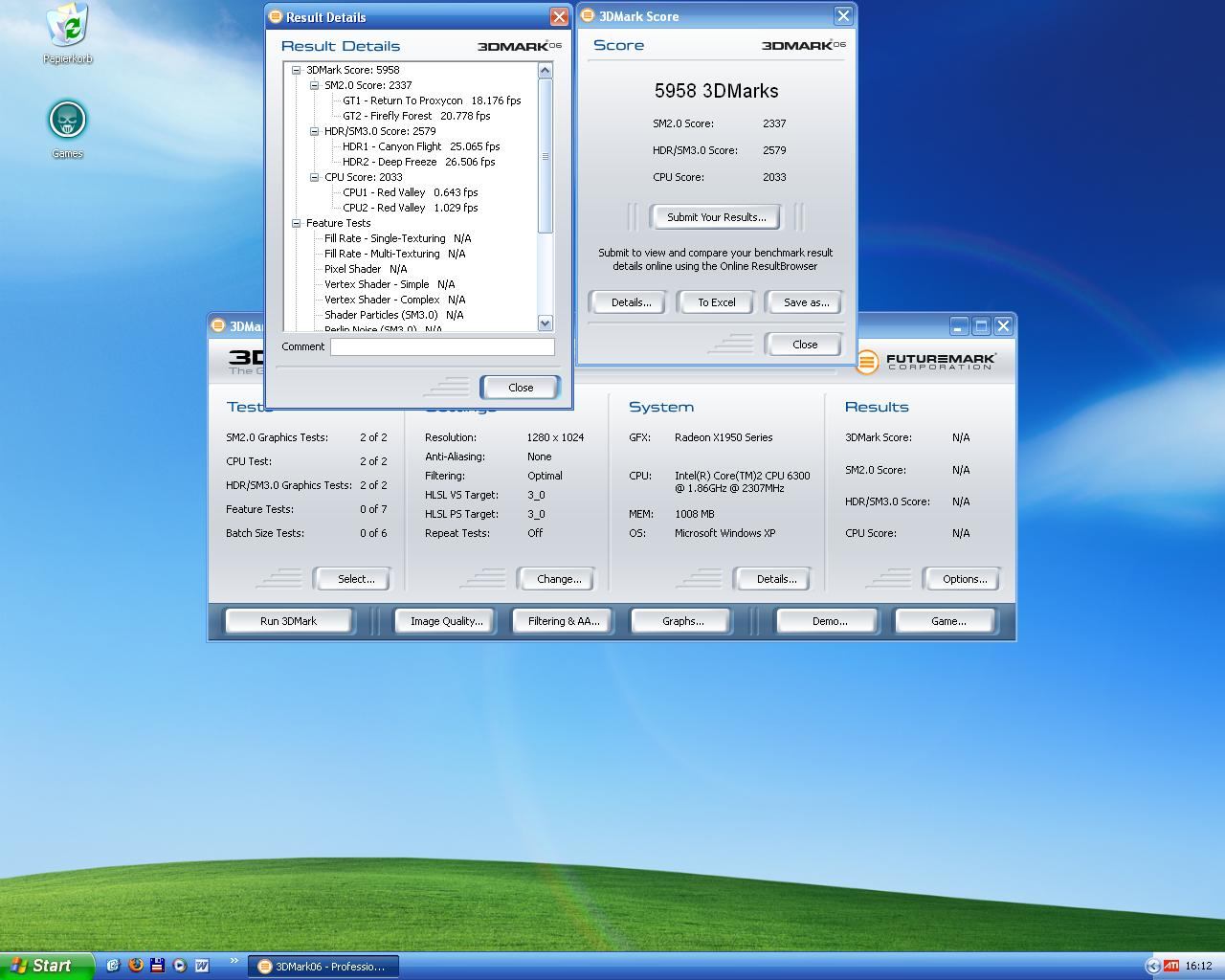Click Futuremark Corporation logo

tap(926, 362)
